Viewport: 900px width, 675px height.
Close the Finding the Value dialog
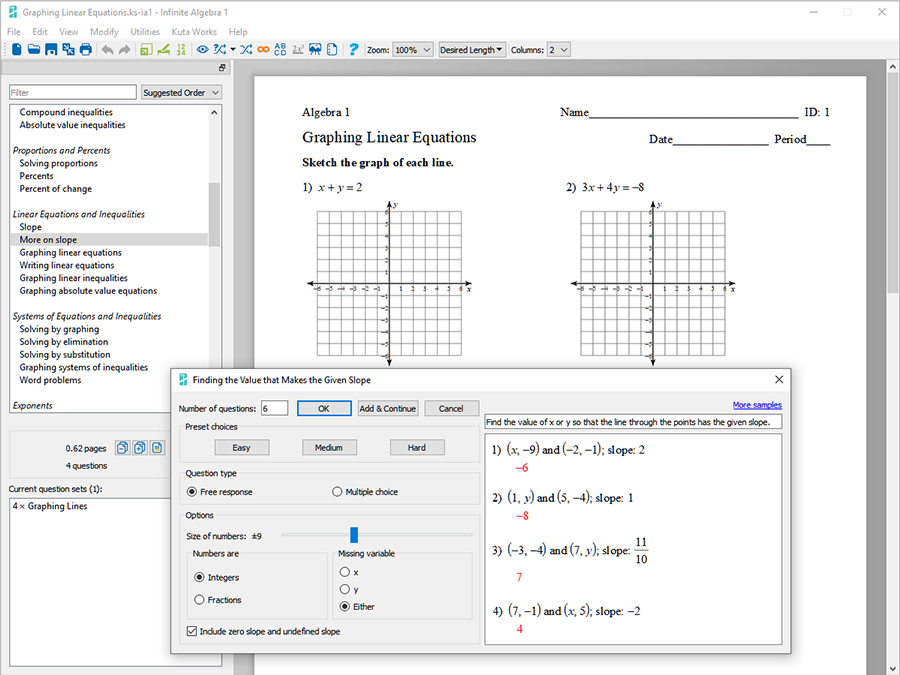pyautogui.click(x=779, y=379)
